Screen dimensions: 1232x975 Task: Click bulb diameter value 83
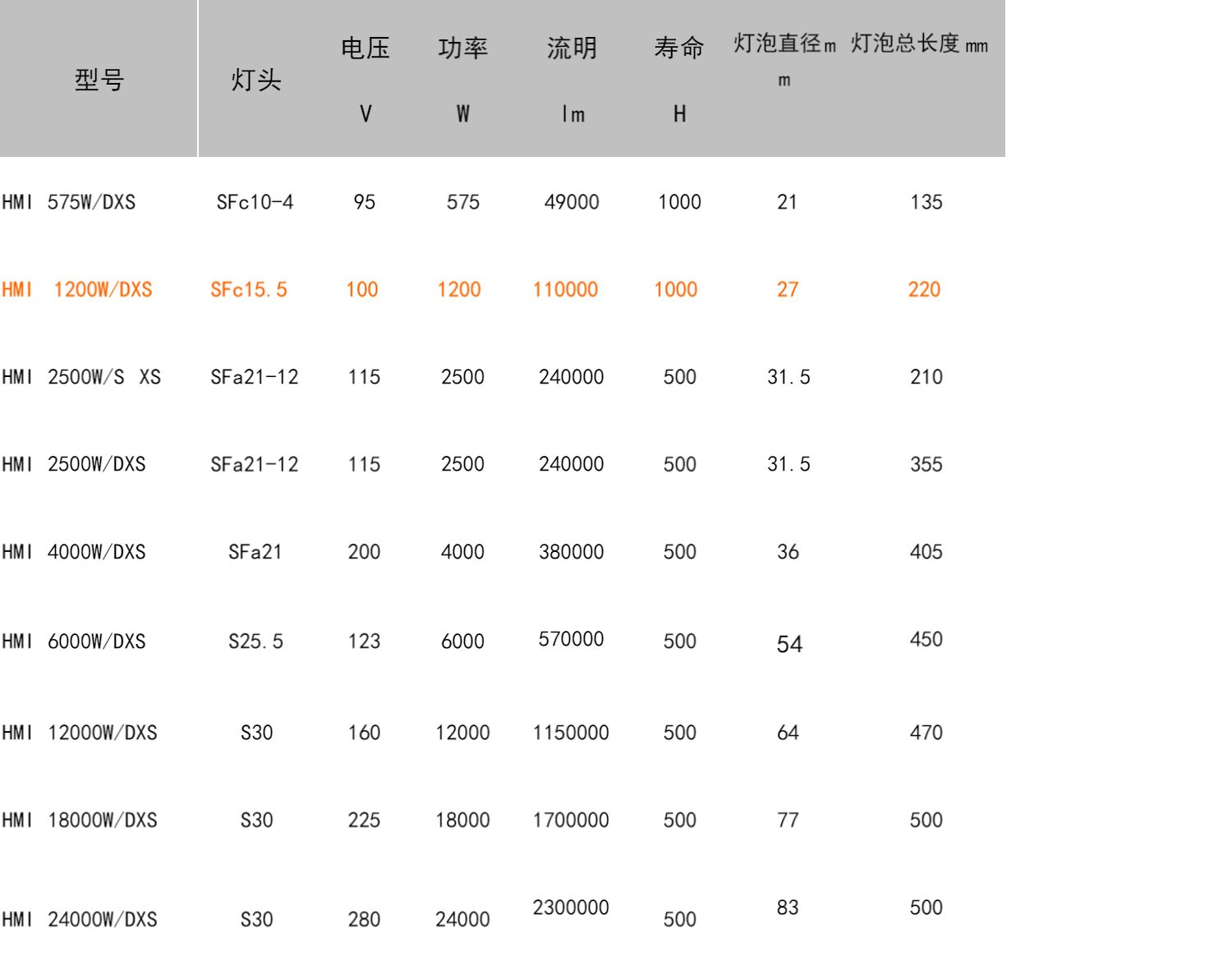point(788,908)
